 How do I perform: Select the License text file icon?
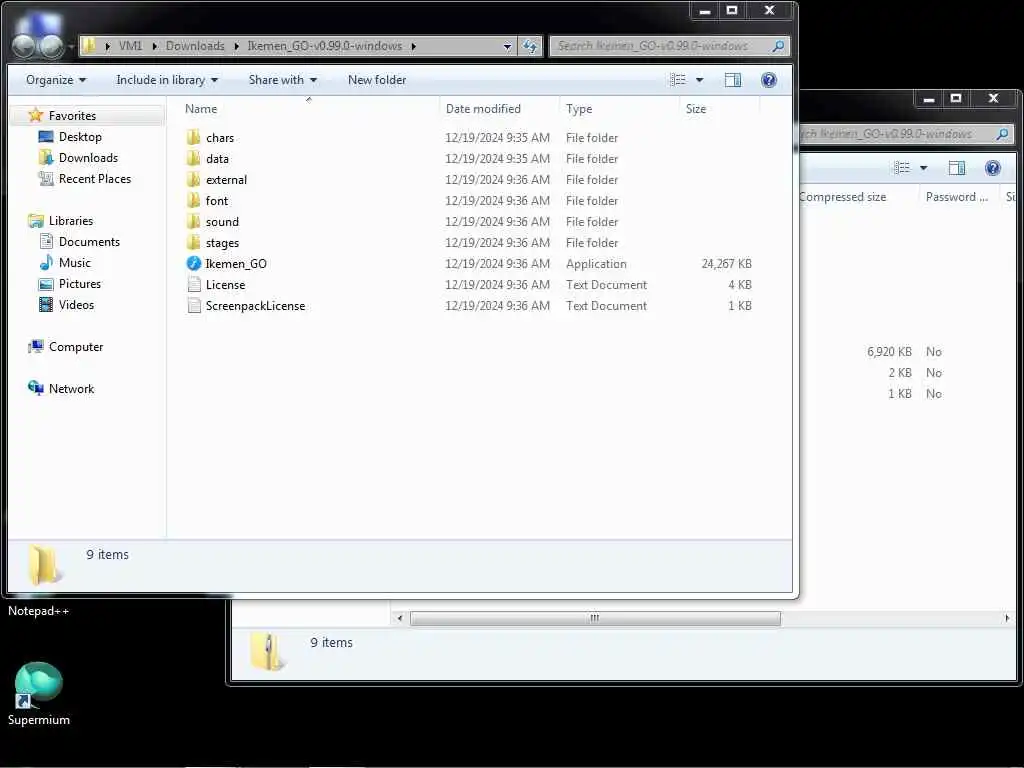193,284
